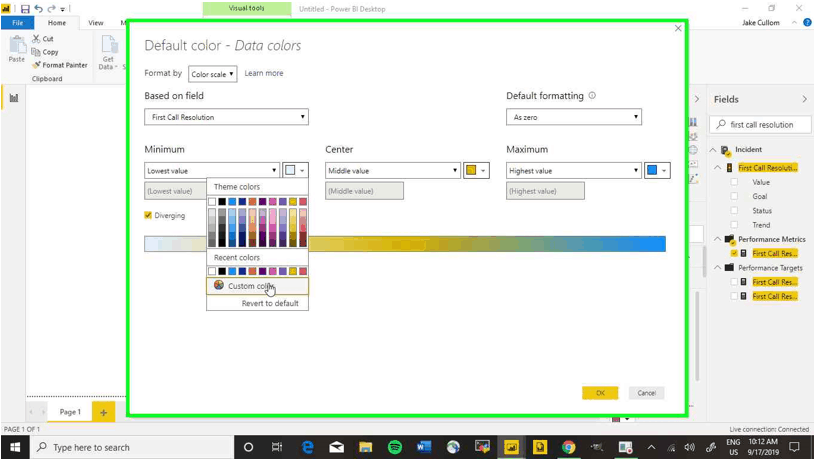Click the Paste clipboard icon
Screen dimensions: 816x459
coord(17,45)
